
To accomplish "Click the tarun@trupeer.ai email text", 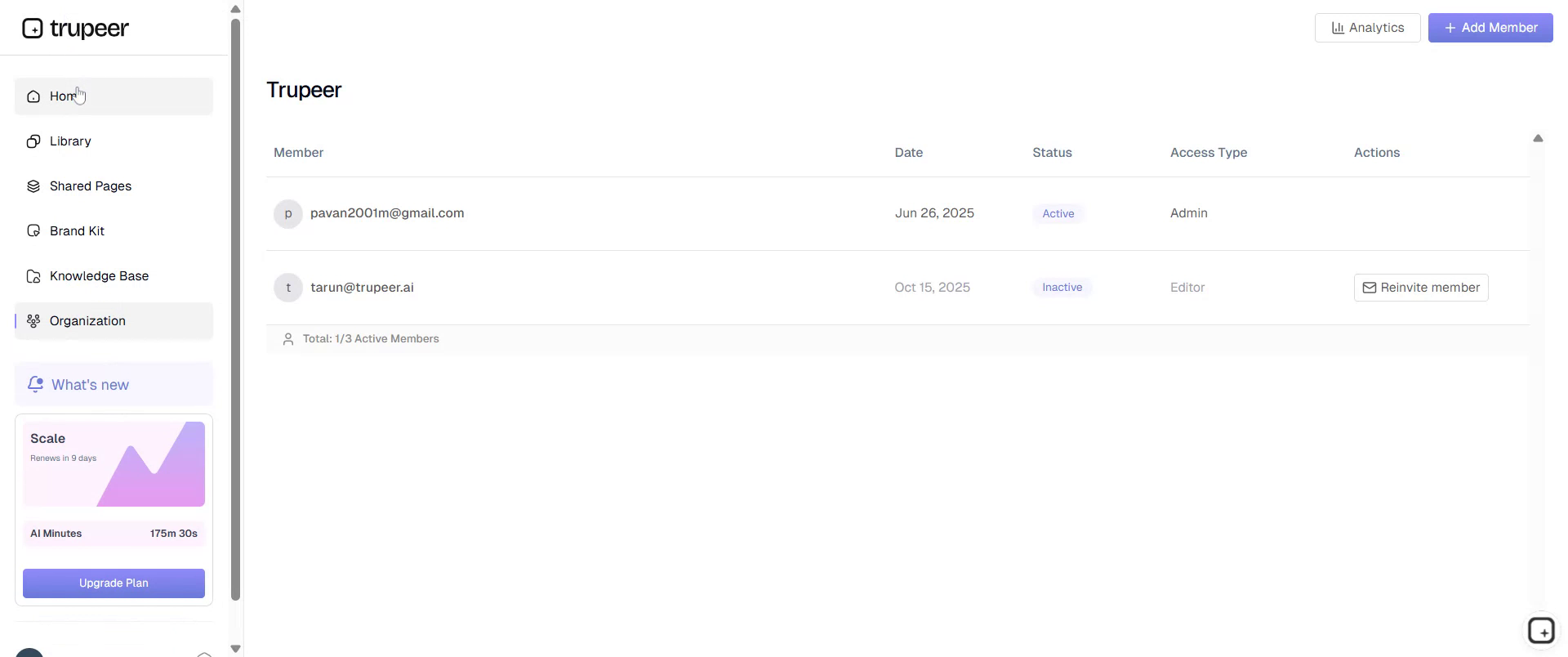I will (x=362, y=288).
